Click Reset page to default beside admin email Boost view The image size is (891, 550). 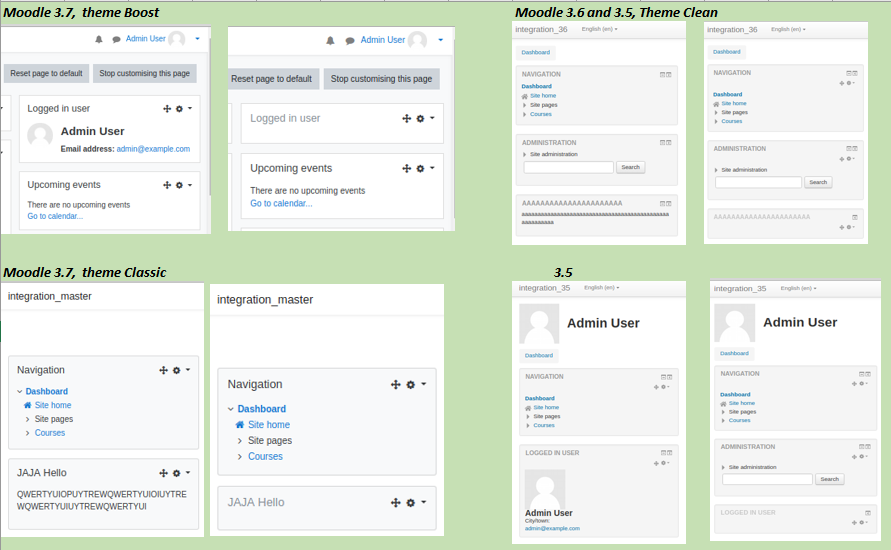pyautogui.click(x=47, y=73)
